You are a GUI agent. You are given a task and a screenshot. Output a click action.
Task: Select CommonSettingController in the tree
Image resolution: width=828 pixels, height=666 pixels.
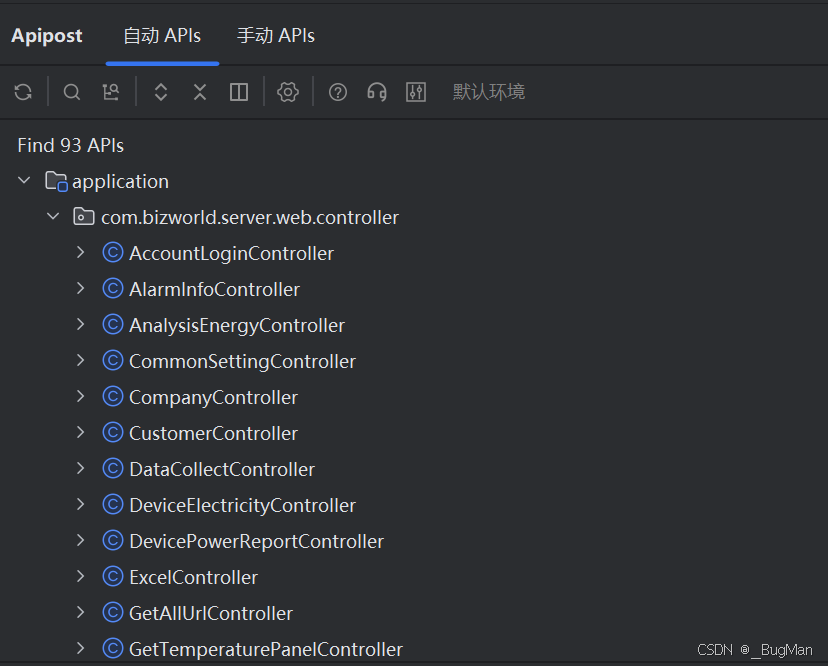coord(242,362)
